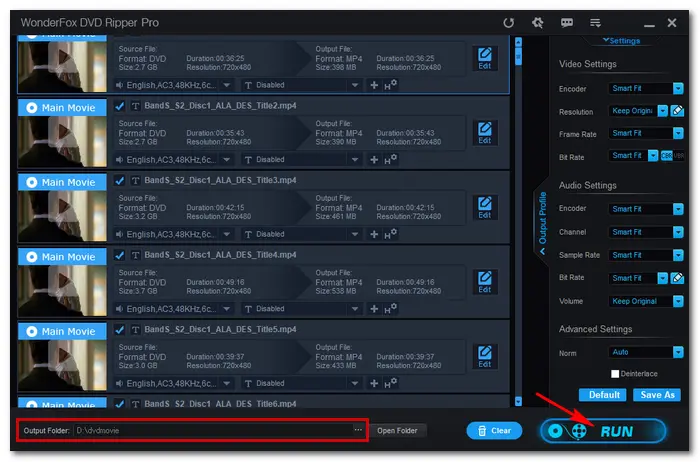Click the Default button
700x462 pixels.
604,395
